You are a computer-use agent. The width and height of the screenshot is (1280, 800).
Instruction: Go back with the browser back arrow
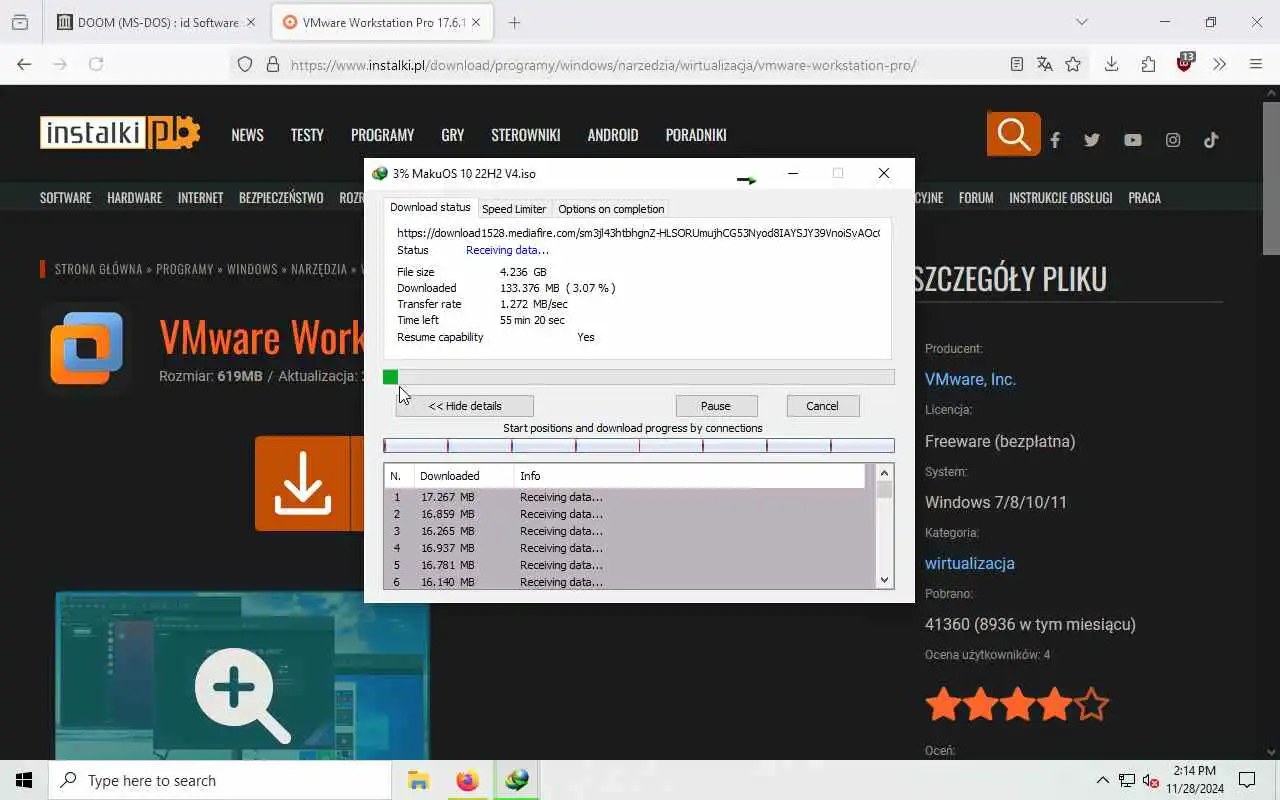[x=24, y=64]
